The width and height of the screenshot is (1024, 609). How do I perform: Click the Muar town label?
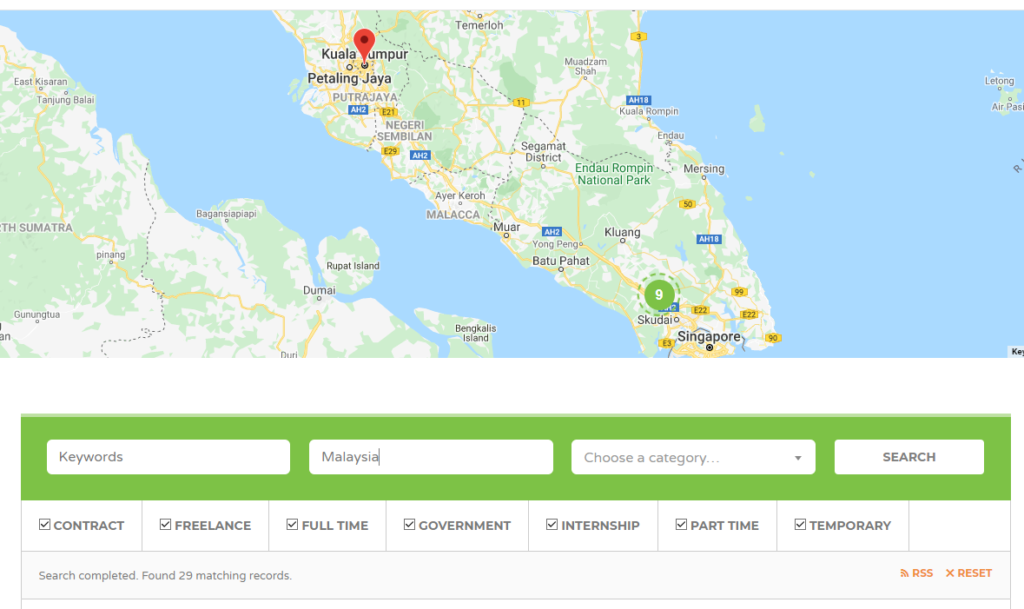point(507,226)
